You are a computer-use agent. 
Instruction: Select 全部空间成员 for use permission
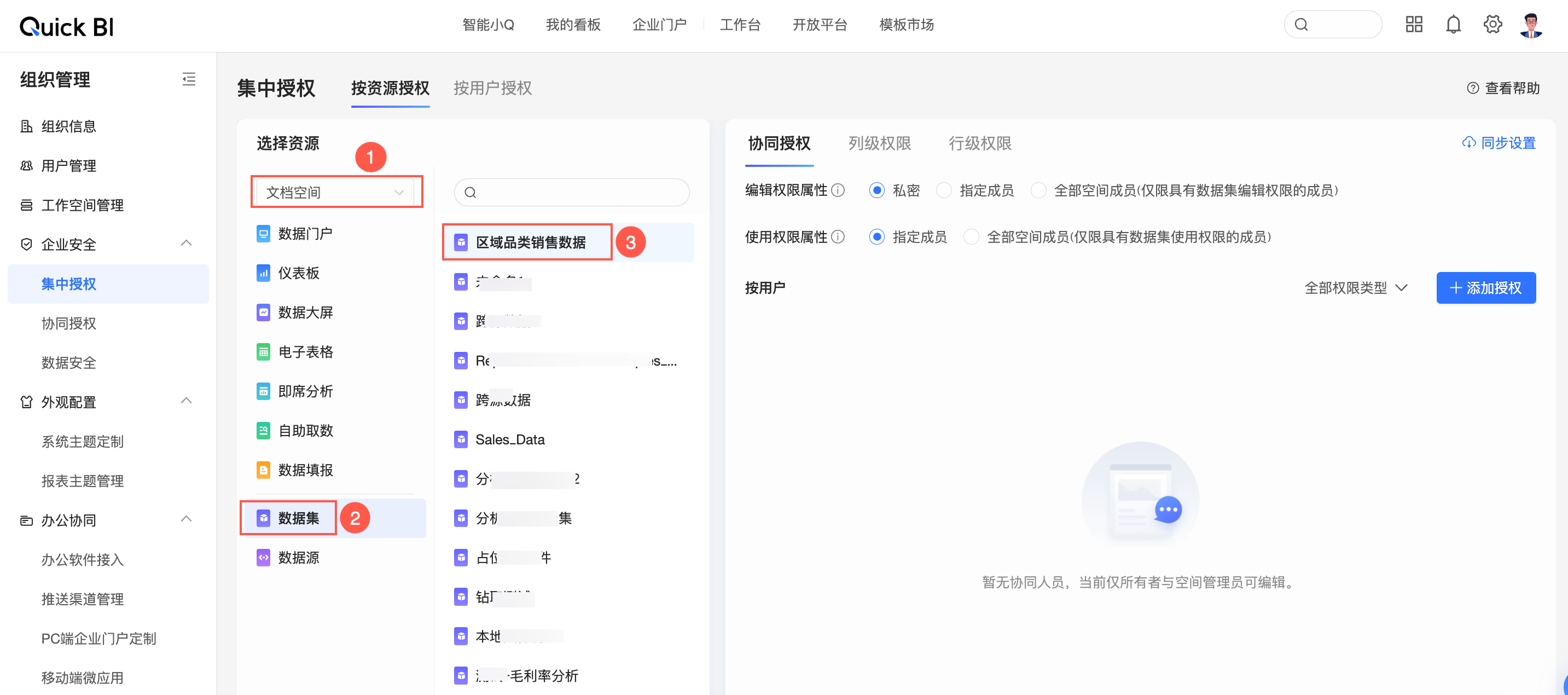point(971,237)
